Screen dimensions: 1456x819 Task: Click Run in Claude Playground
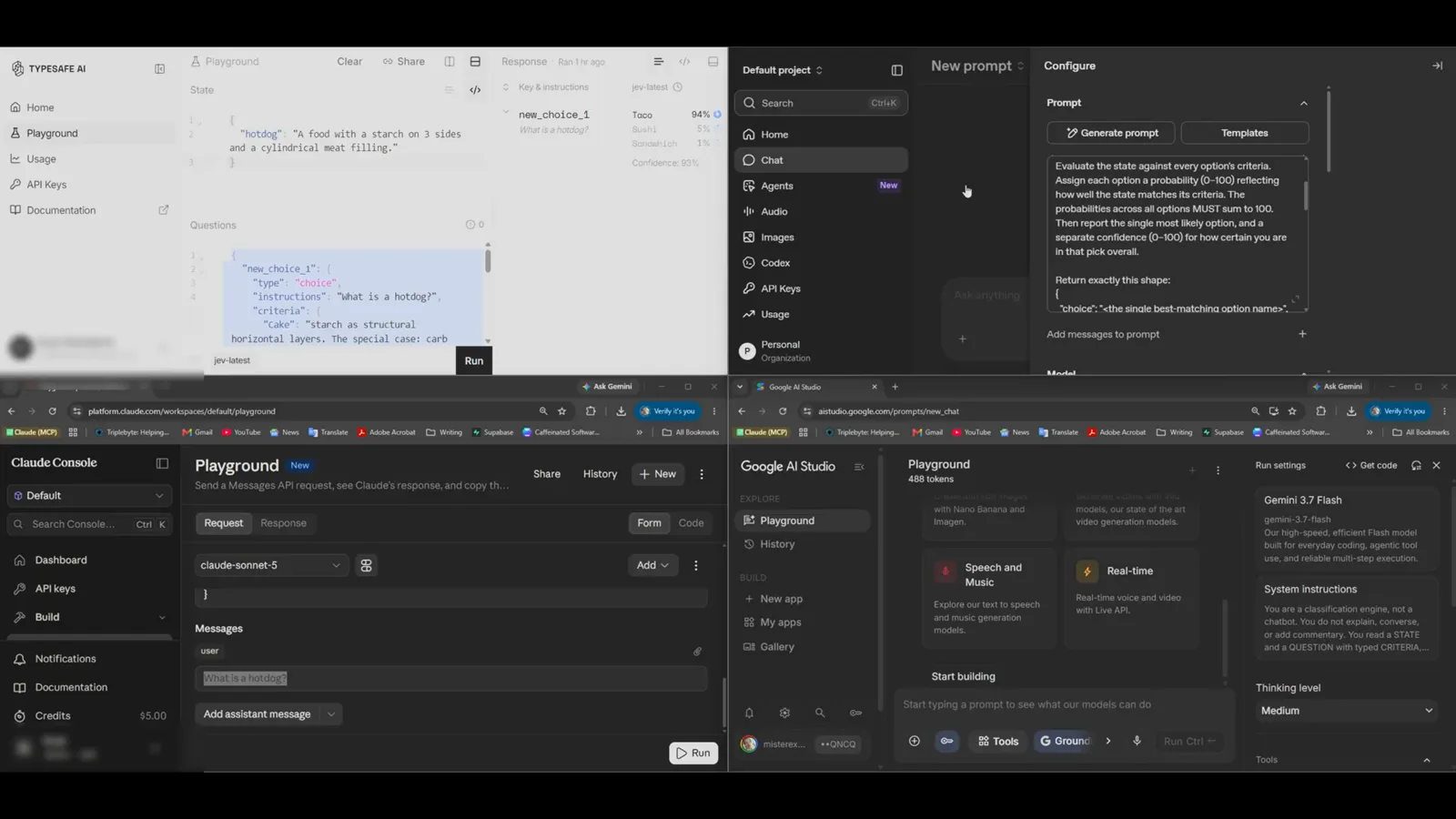click(x=693, y=753)
